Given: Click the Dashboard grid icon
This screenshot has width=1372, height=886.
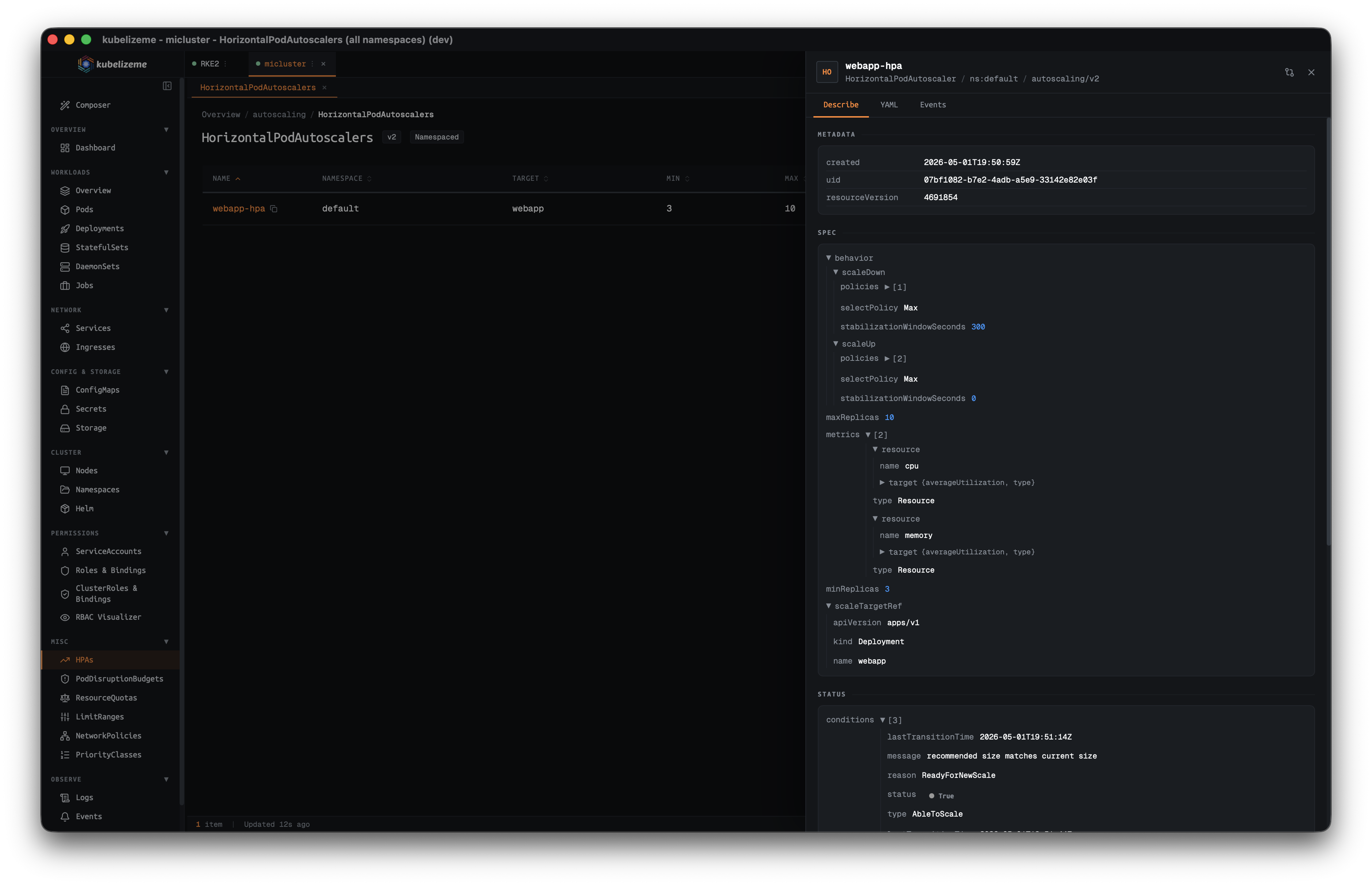Looking at the screenshot, I should pos(65,148).
